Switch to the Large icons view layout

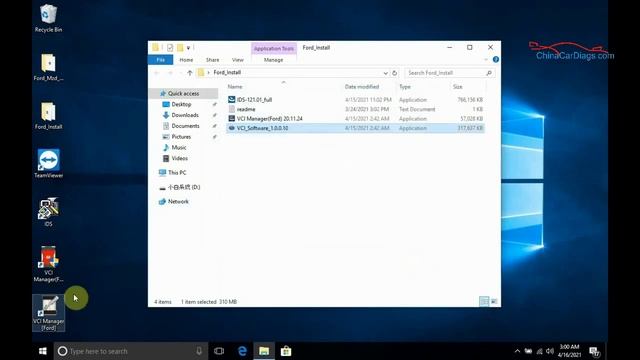click(494, 302)
